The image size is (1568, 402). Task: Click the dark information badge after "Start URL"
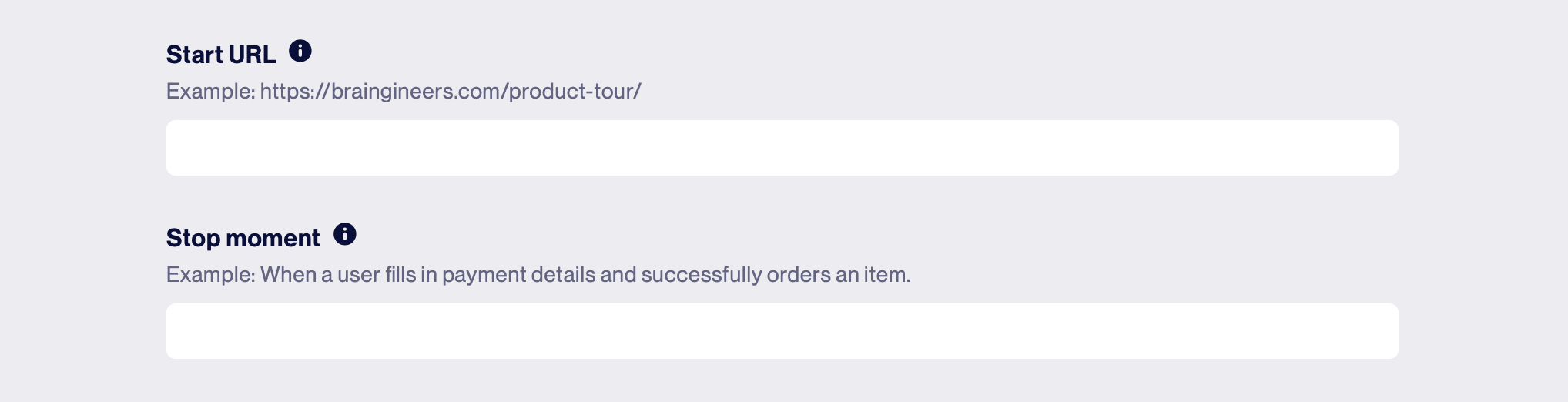tap(300, 52)
